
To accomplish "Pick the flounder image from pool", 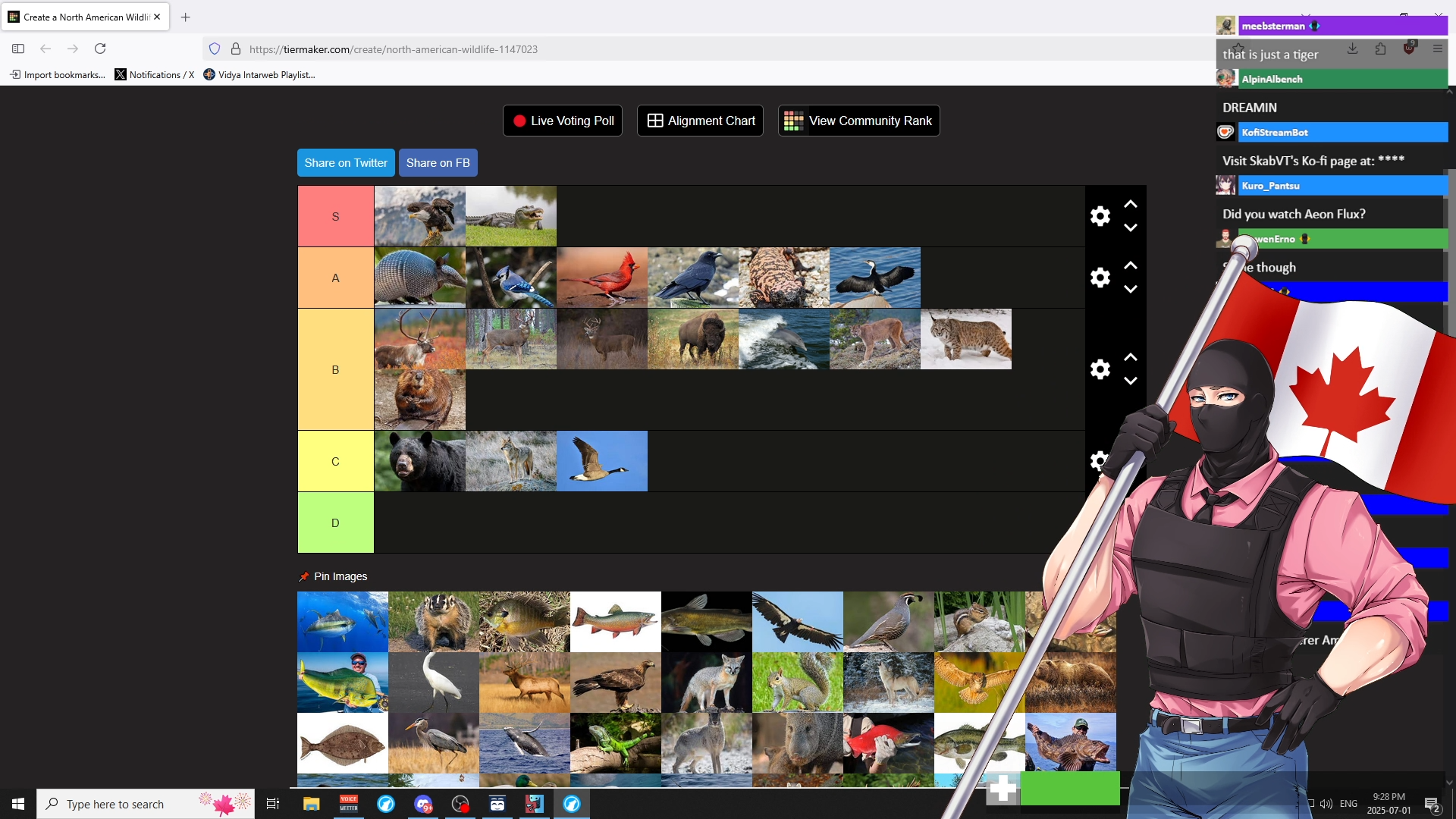I will coord(343,743).
